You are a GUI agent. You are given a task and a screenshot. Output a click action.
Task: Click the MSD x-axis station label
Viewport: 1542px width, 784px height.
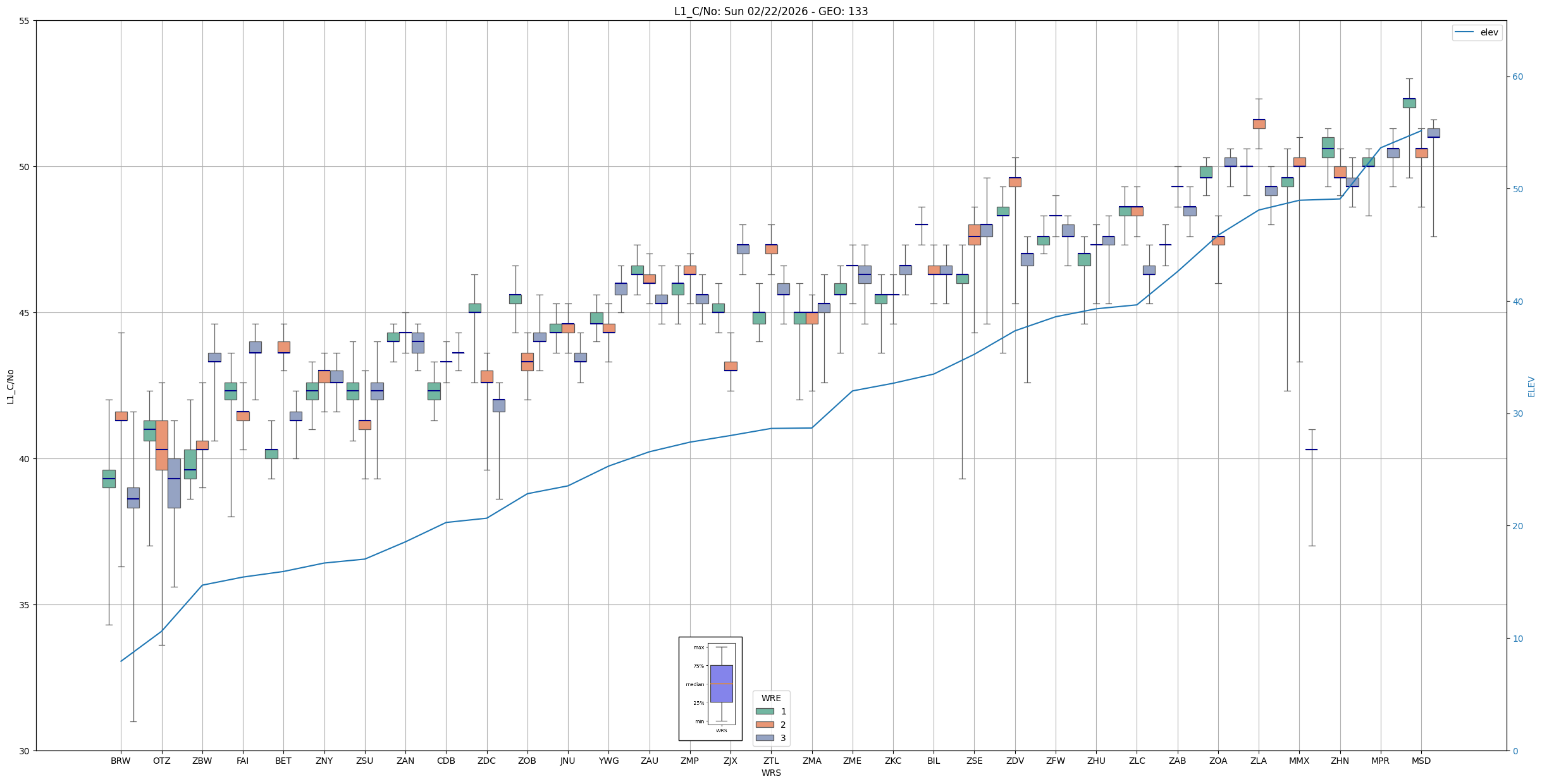[1421, 761]
